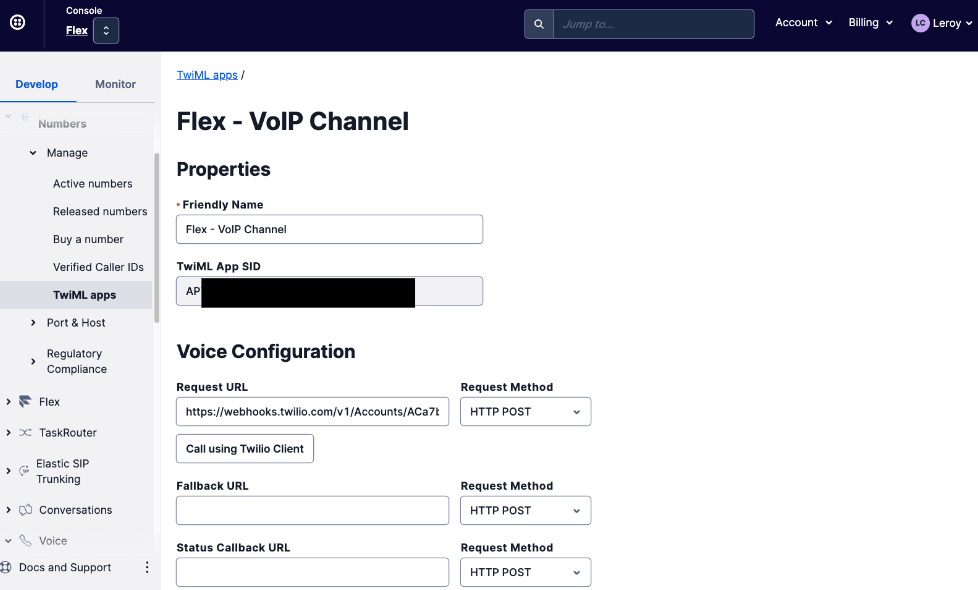Click the TwiML apps breadcrumb link
The image size is (978, 590).
[x=207, y=75]
